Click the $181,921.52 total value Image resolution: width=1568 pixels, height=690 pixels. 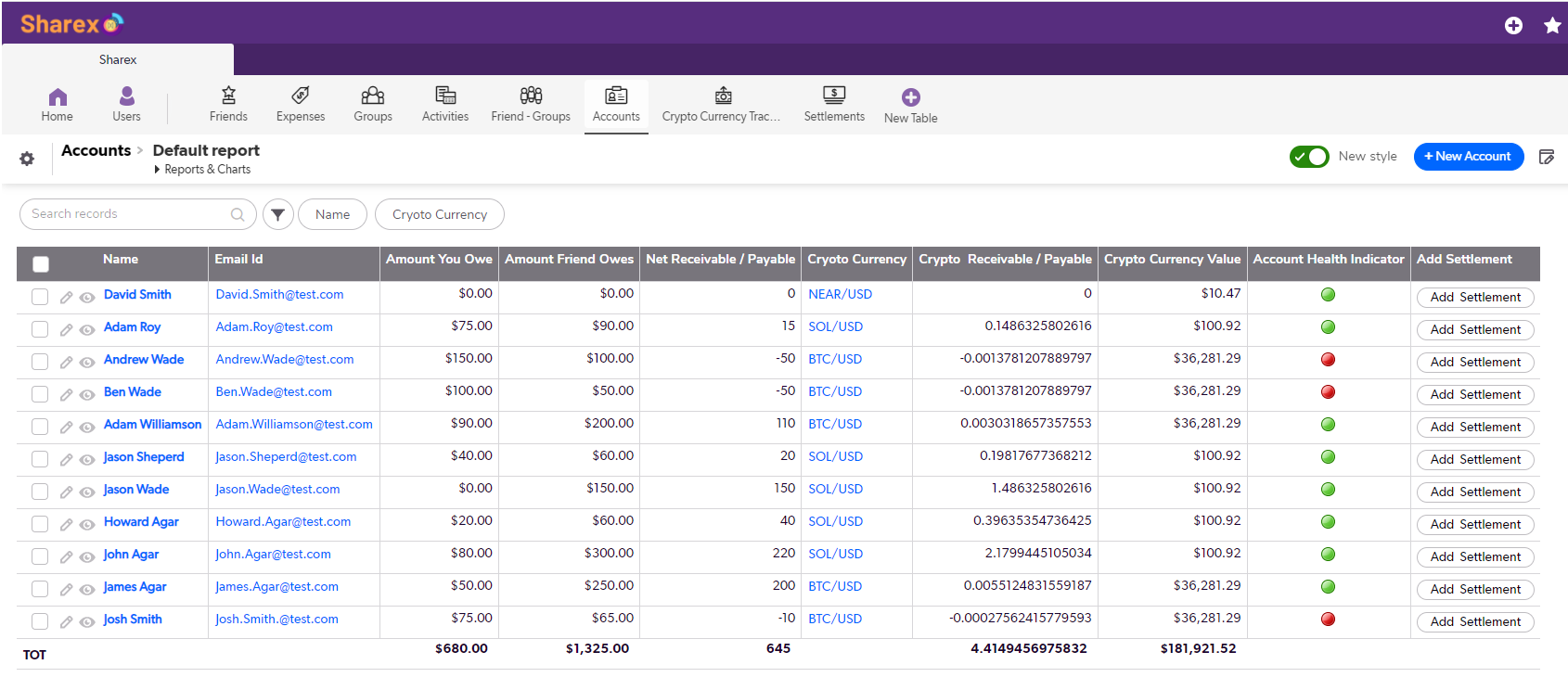tap(1198, 649)
